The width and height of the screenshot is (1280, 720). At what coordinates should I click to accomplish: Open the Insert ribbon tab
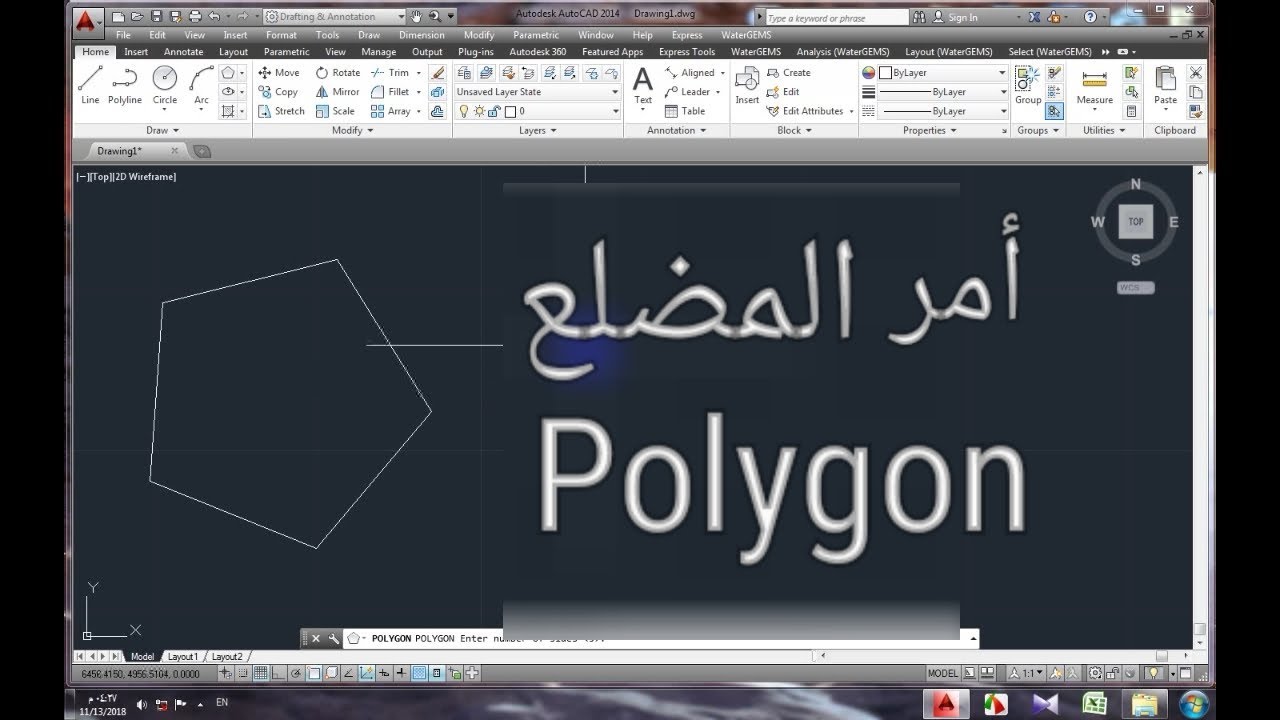(x=136, y=52)
